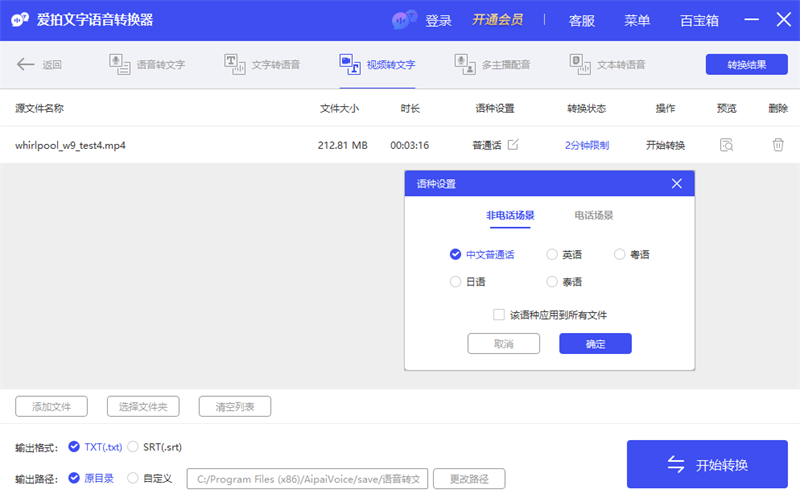This screenshot has height=502, width=800.
Task: Click the 确定 confirm button
Action: point(595,344)
